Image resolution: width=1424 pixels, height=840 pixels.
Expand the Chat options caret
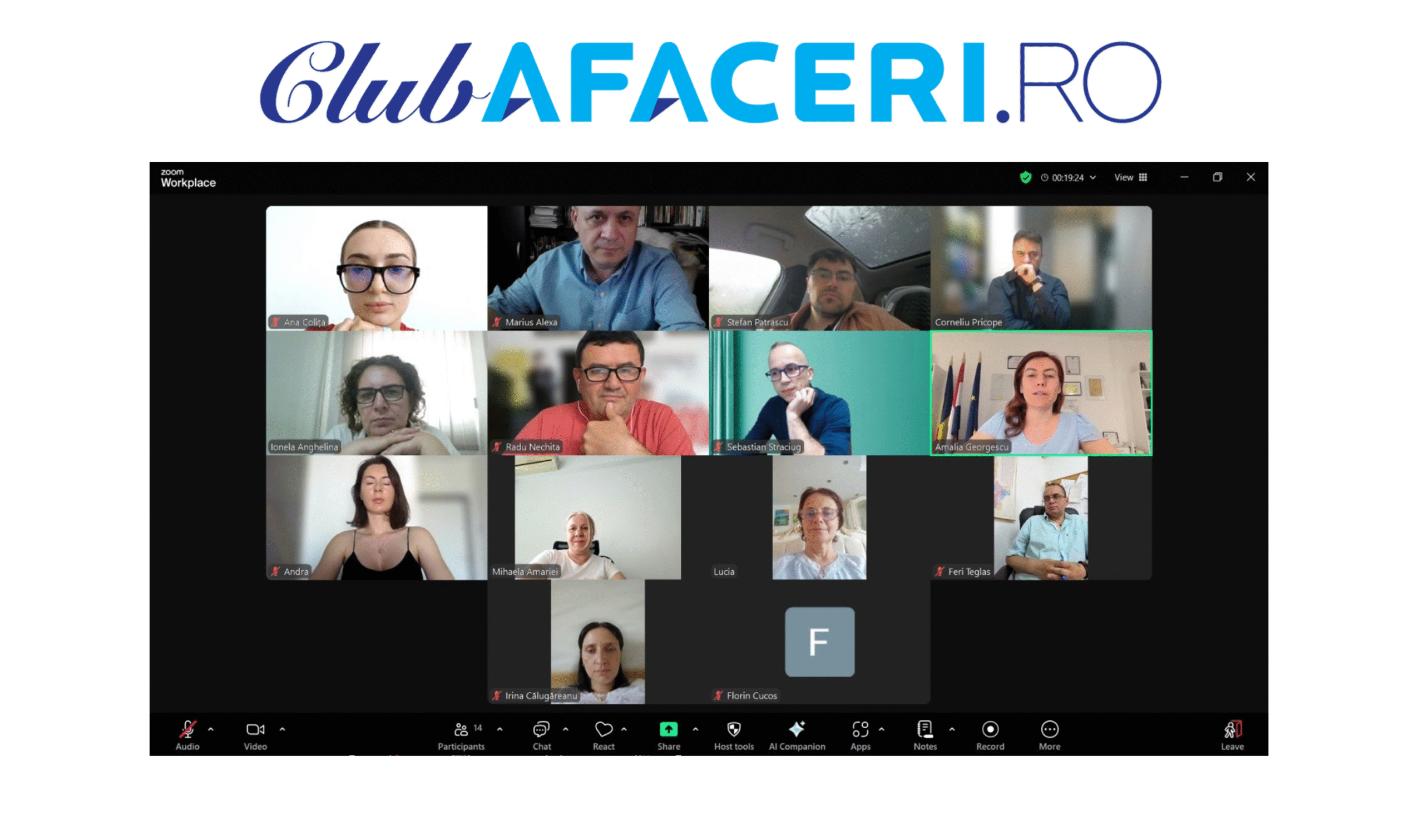click(x=566, y=729)
